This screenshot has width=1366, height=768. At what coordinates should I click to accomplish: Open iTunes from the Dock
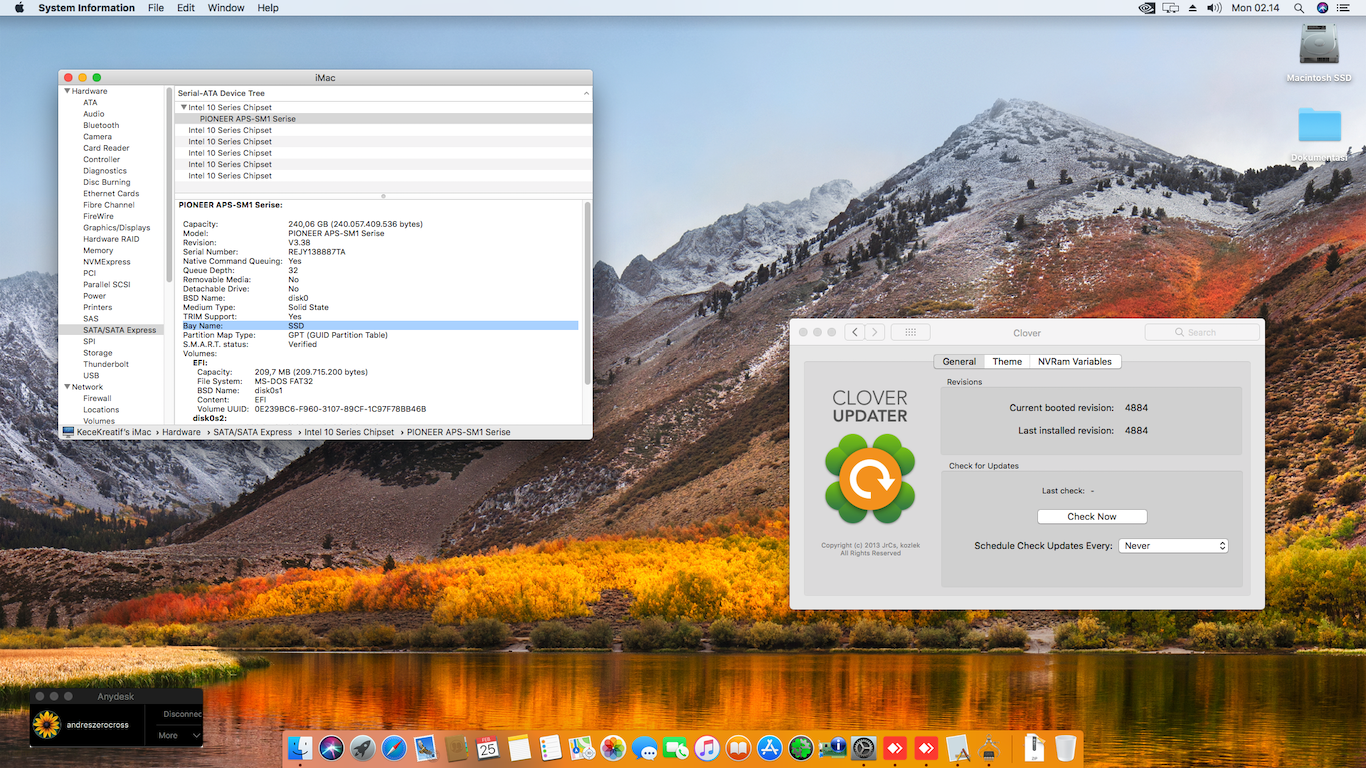[707, 748]
